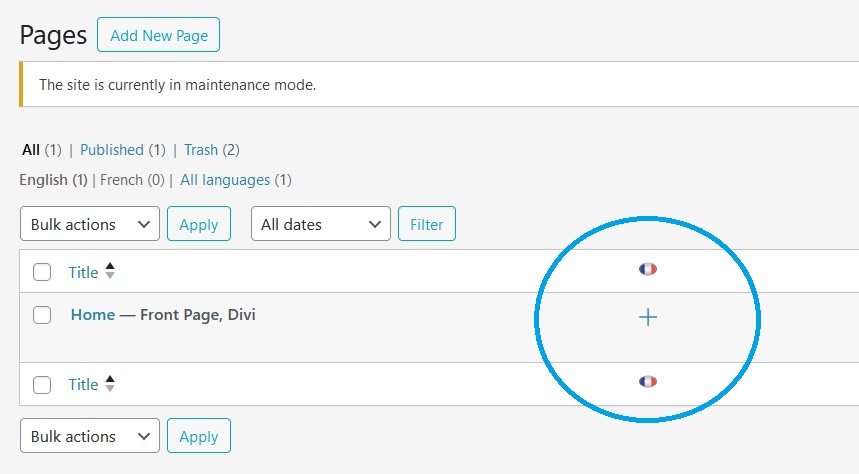Open the Trash filter view

(201, 150)
